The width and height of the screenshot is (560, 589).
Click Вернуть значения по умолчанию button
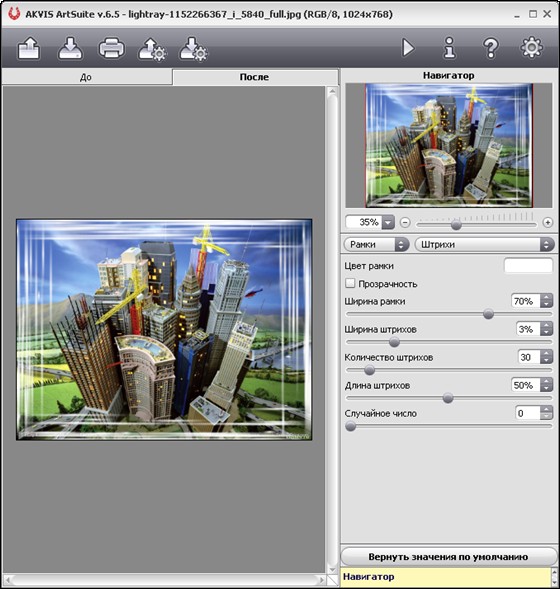[x=448, y=557]
